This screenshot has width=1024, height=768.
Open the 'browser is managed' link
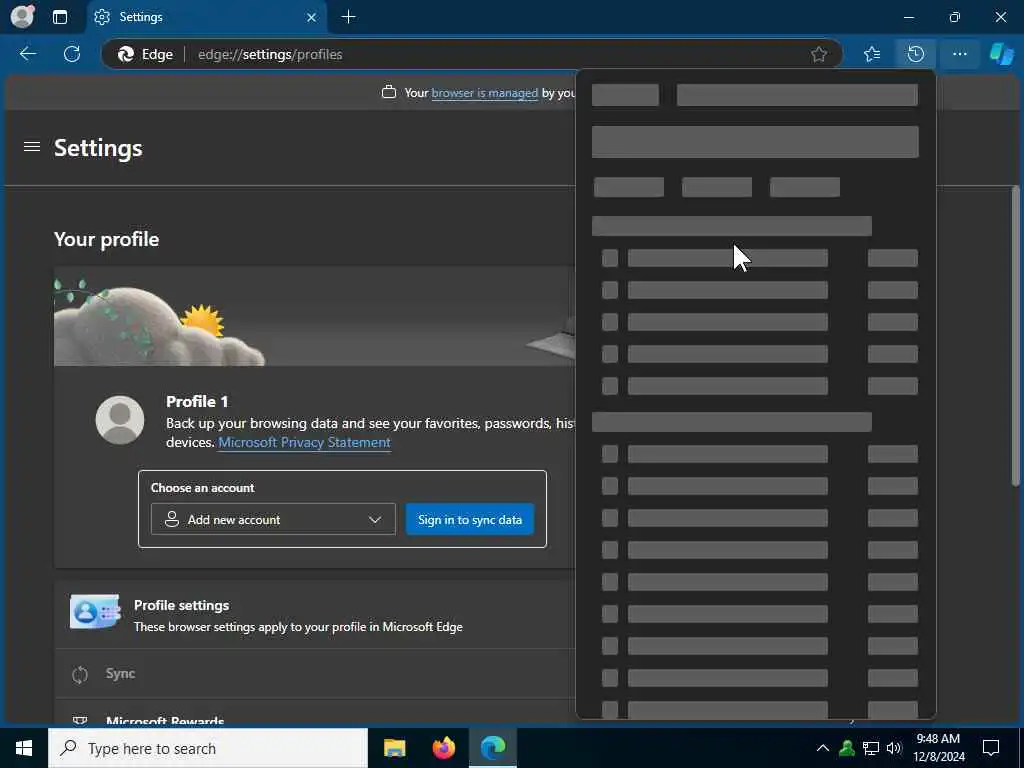pos(485,93)
